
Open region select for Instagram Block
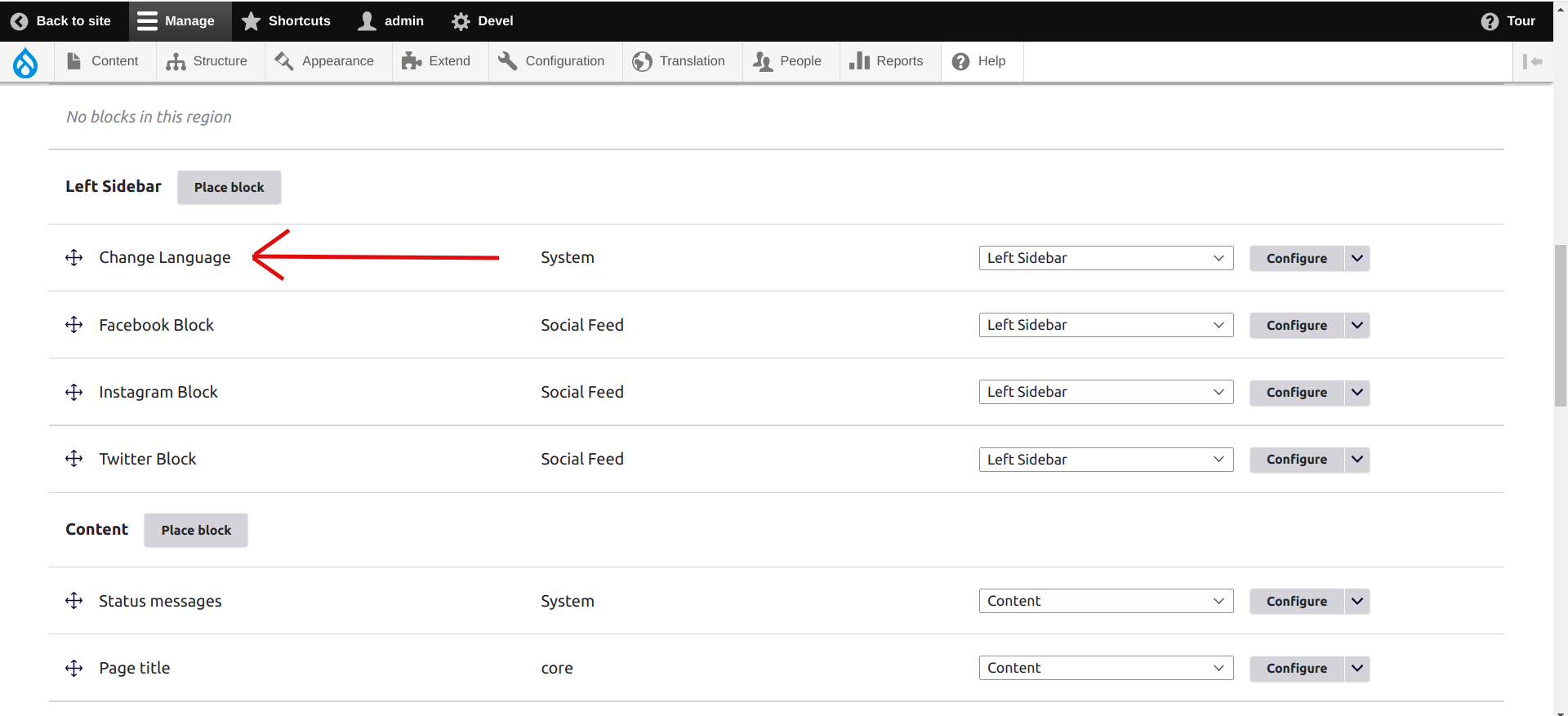click(x=1106, y=392)
